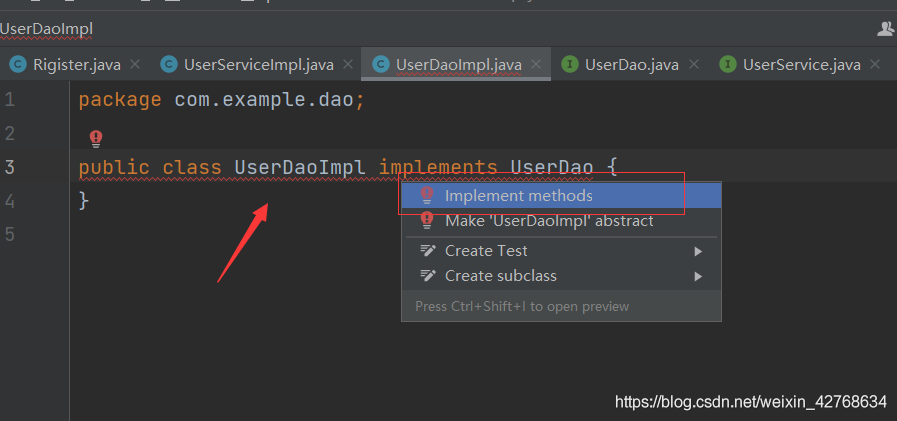The image size is (897, 421).
Task: Expand Create Test submenu arrow
Action: 698,252
